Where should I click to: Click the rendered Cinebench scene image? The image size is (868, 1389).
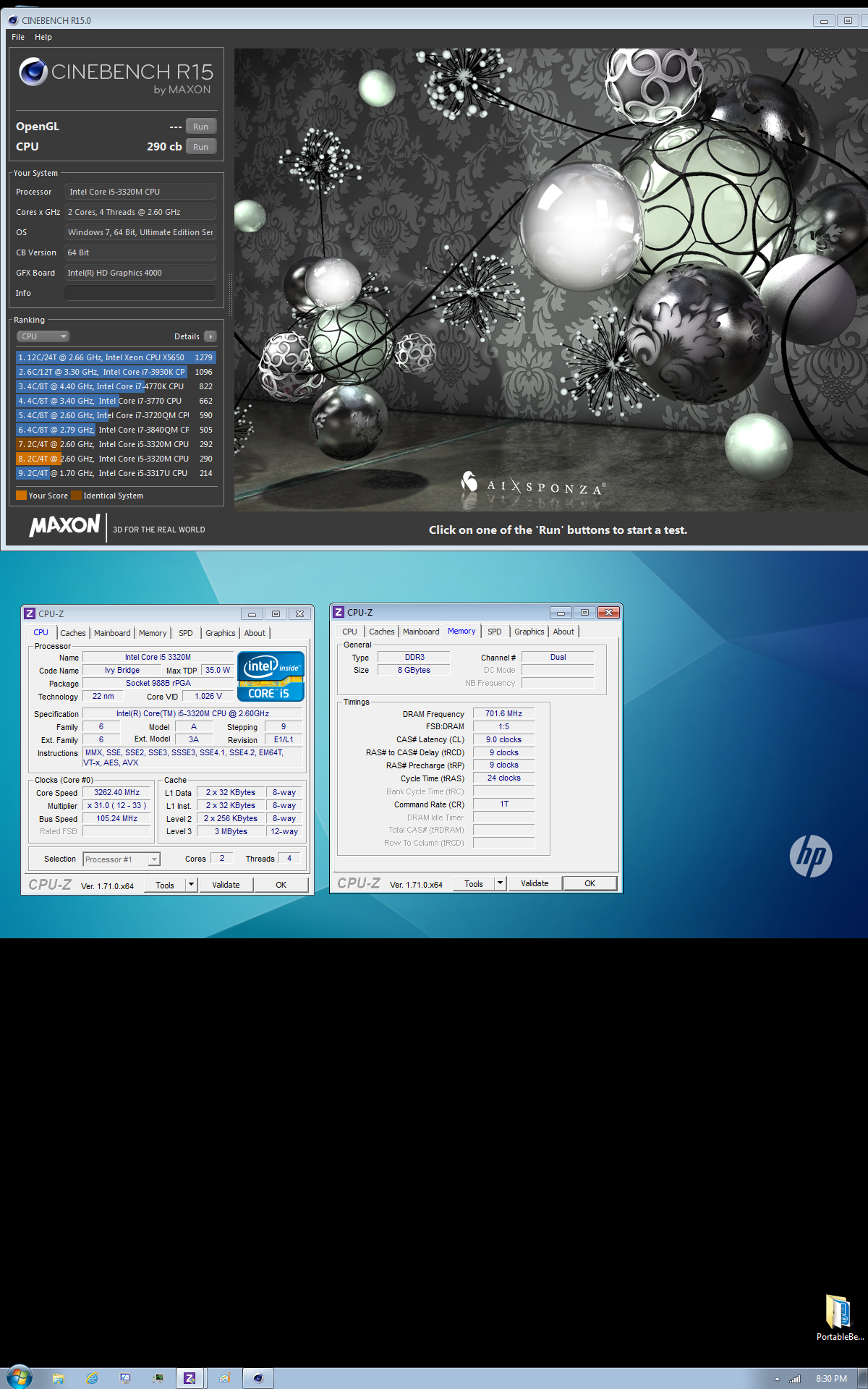[551, 280]
